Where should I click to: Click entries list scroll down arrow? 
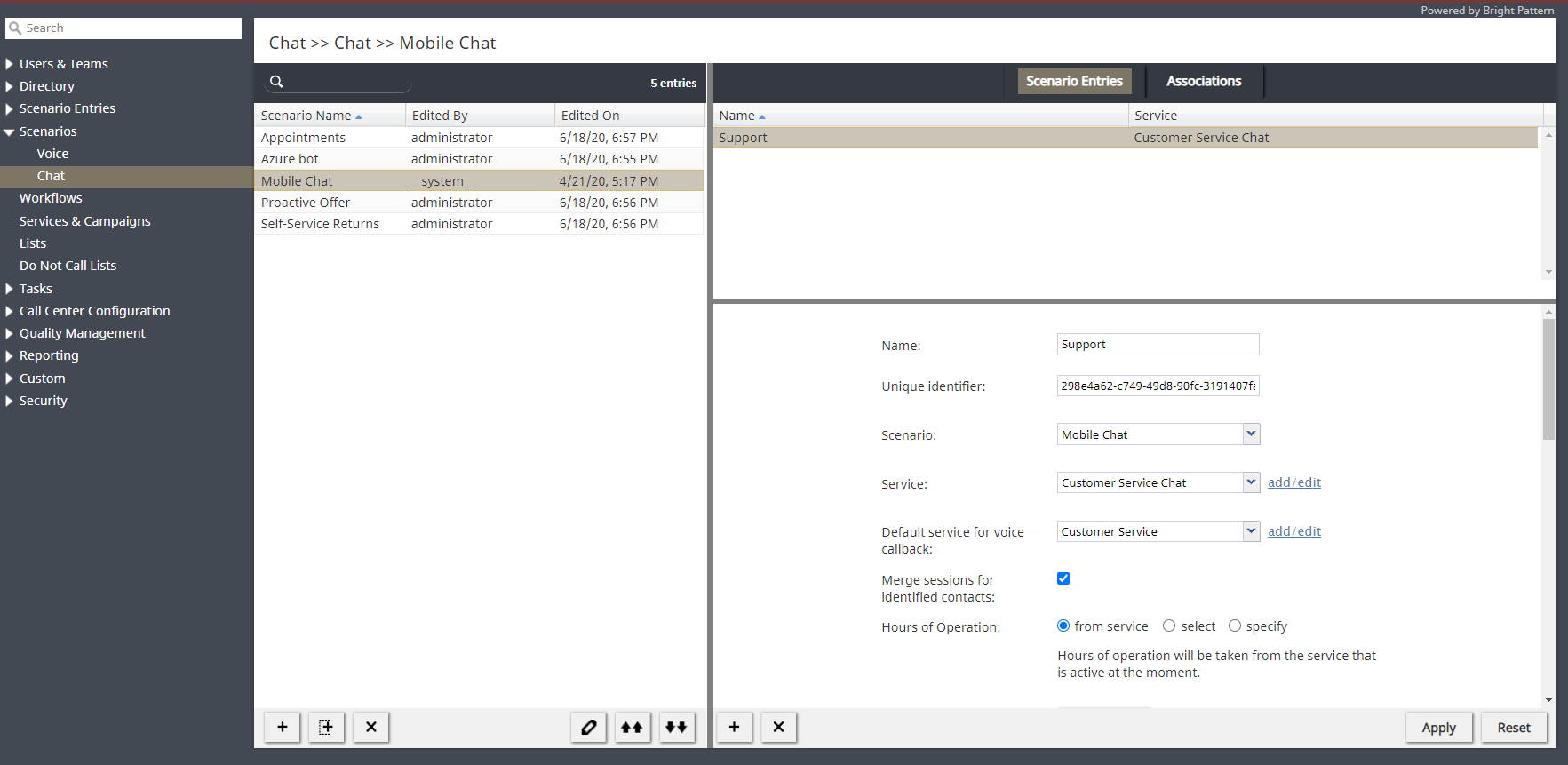(x=1548, y=272)
